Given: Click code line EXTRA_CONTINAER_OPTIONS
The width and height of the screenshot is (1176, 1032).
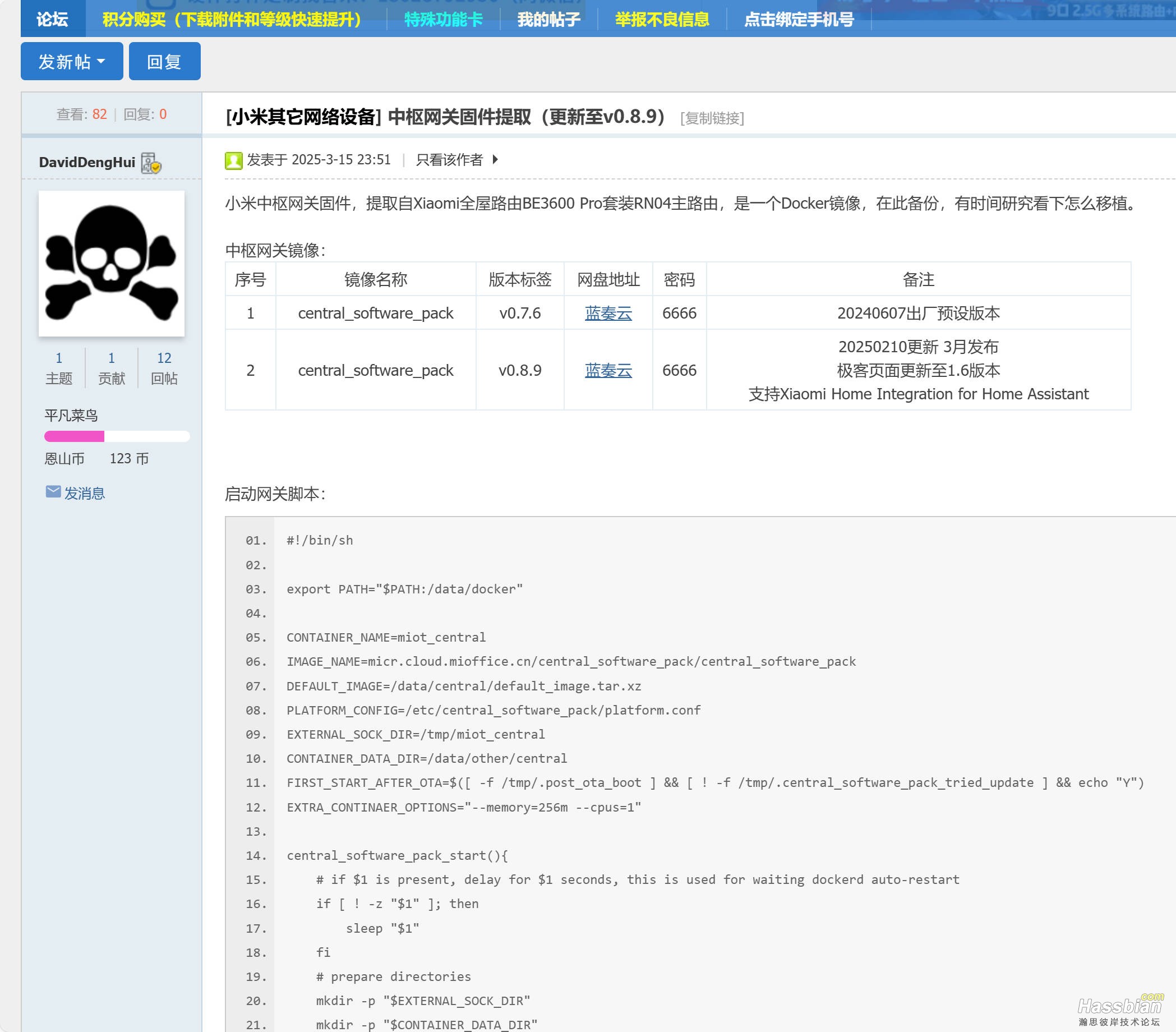Looking at the screenshot, I should click(x=464, y=807).
